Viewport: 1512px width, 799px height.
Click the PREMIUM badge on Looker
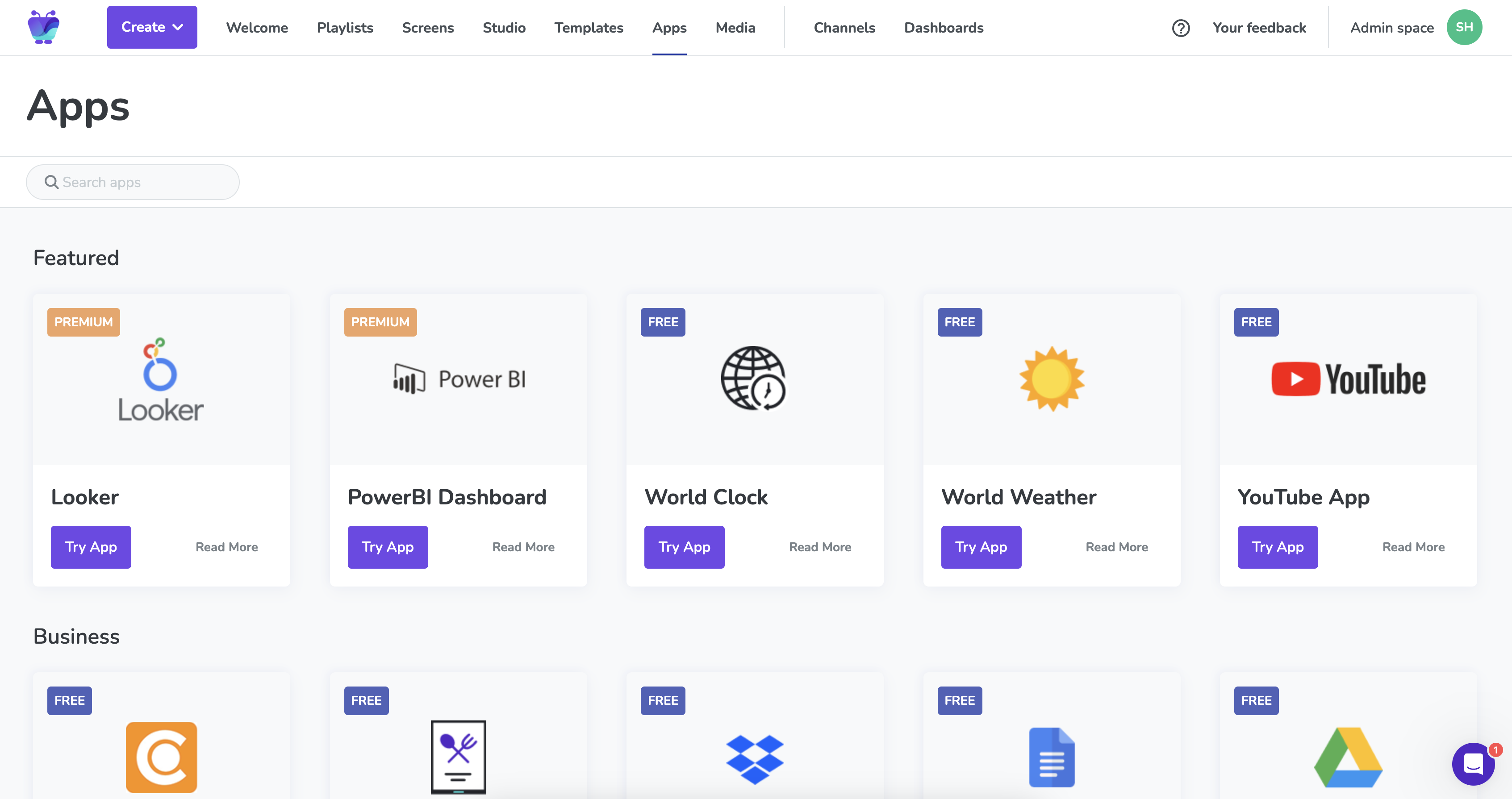tap(84, 322)
